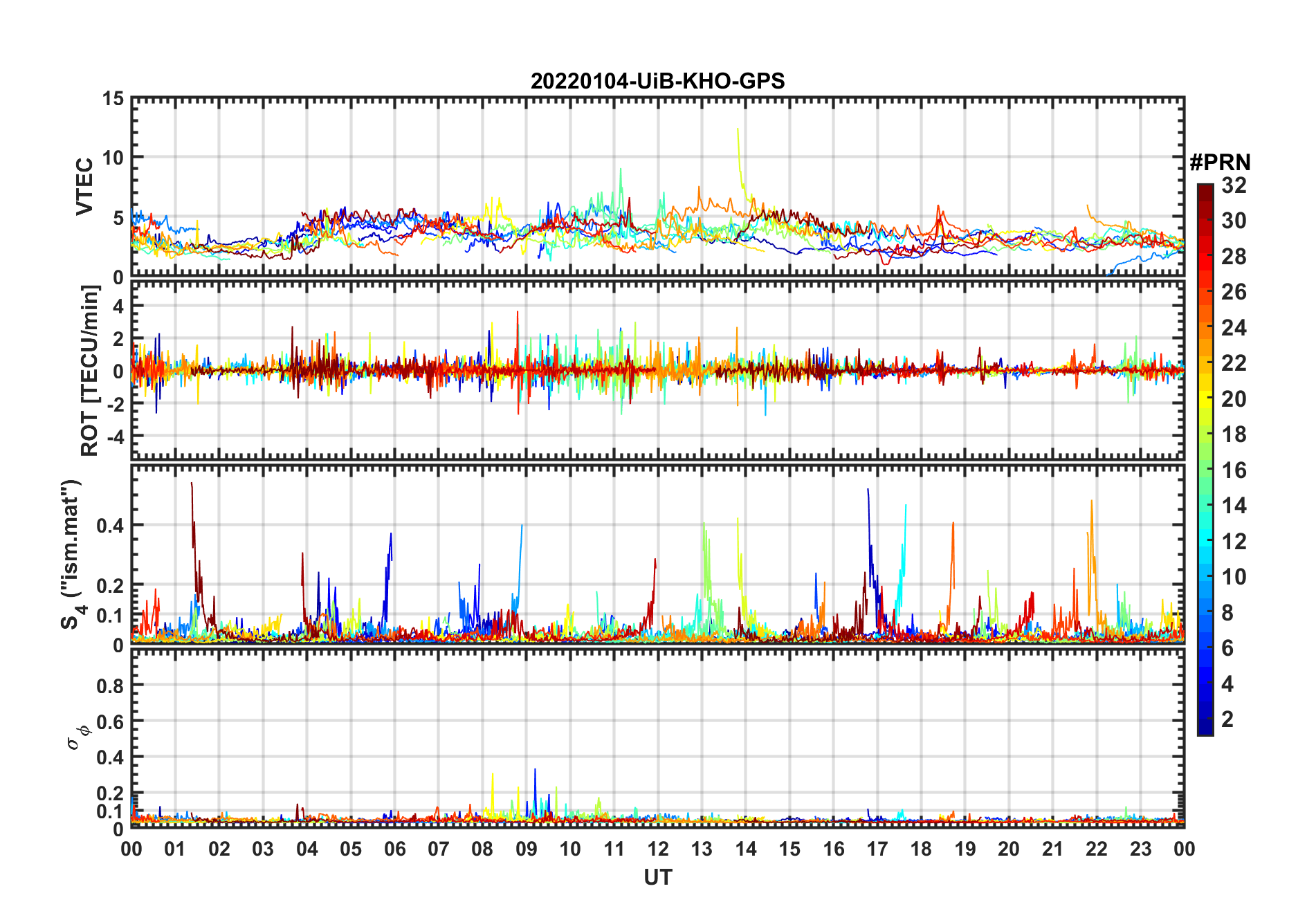Screen dimensions: 1316x920
Task: Click the VTEC axis tick label 15
Action: click(x=113, y=99)
